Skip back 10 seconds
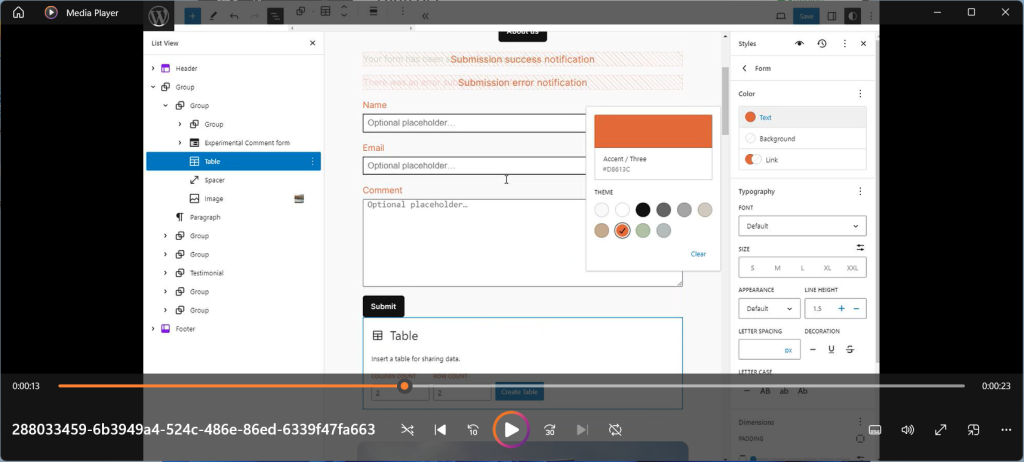 pyautogui.click(x=473, y=430)
